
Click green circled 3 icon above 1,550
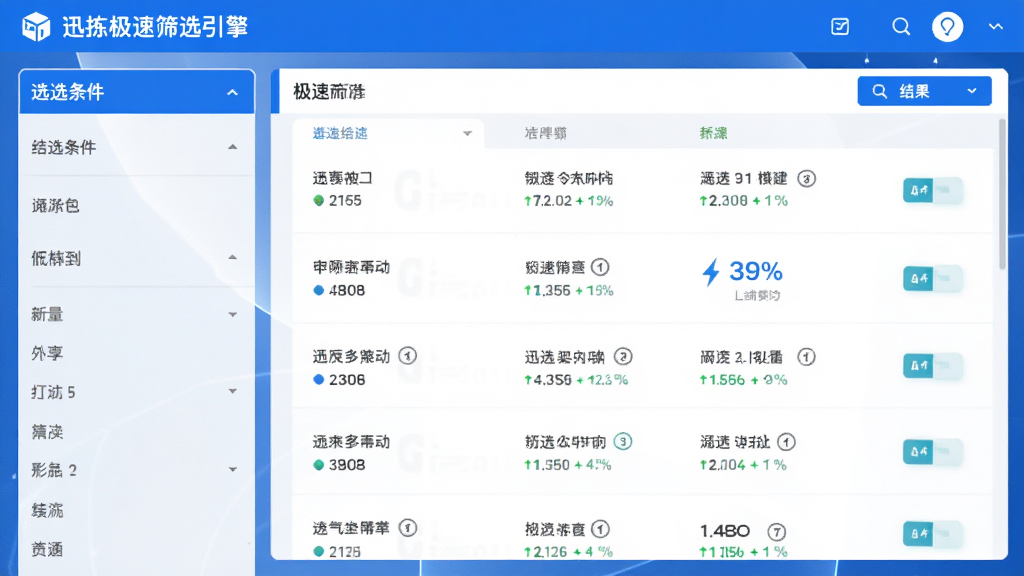click(623, 441)
